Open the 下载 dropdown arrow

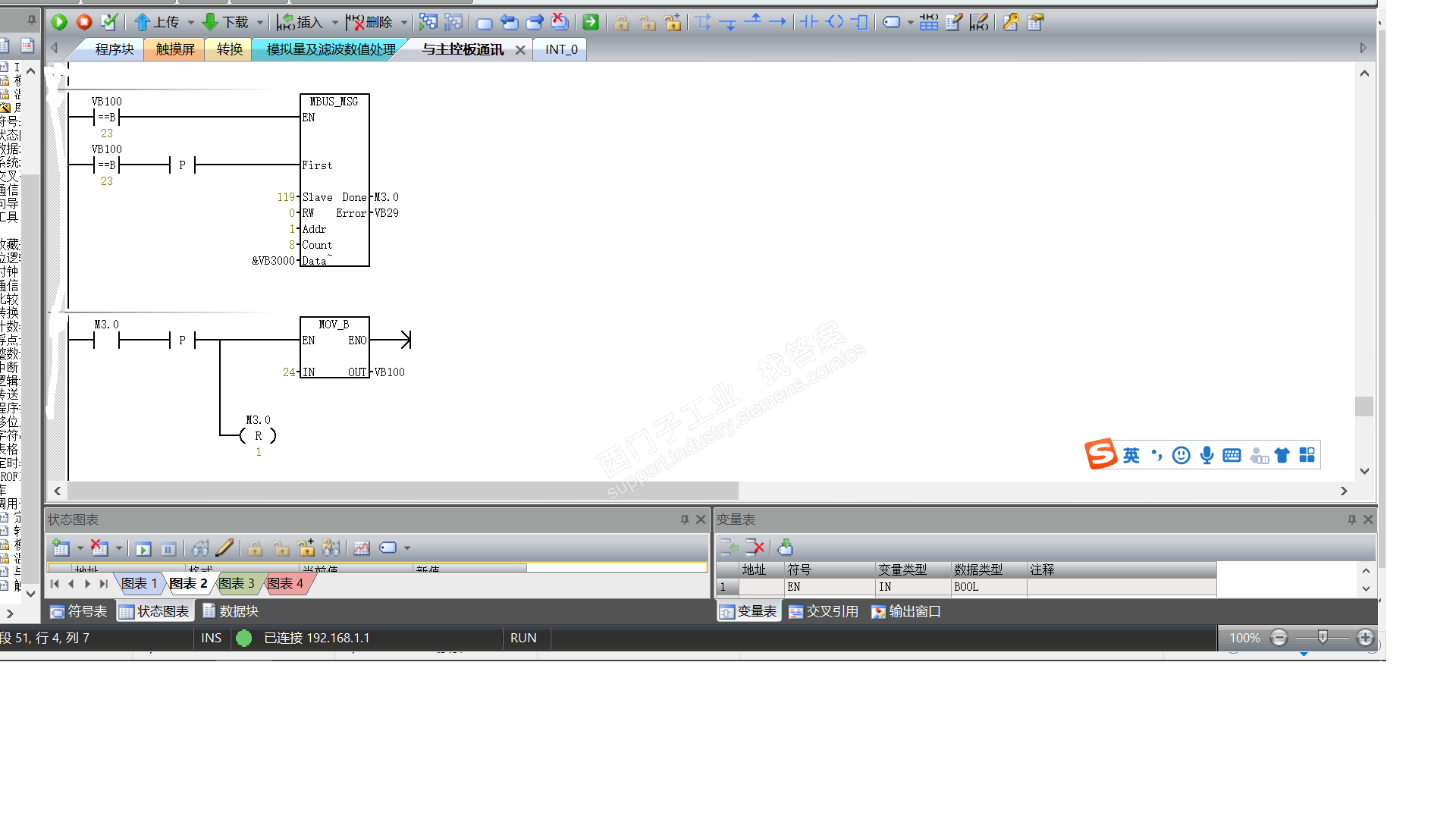(x=260, y=22)
